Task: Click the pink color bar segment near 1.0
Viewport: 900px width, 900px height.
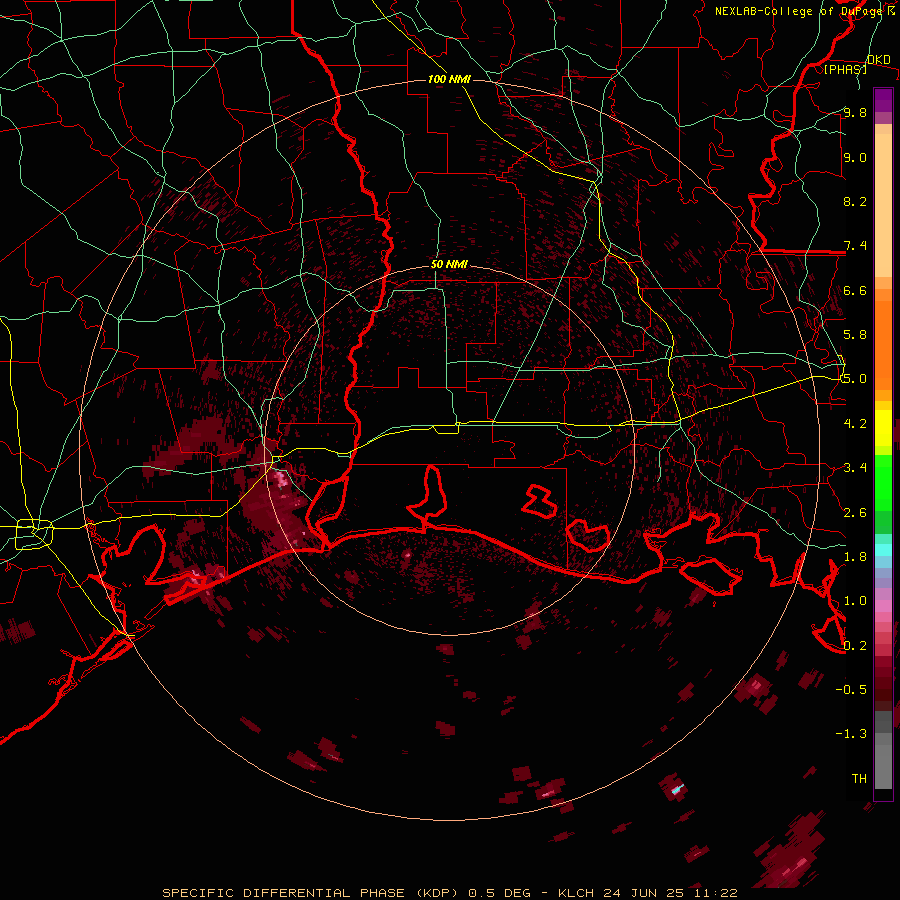Action: click(x=883, y=606)
